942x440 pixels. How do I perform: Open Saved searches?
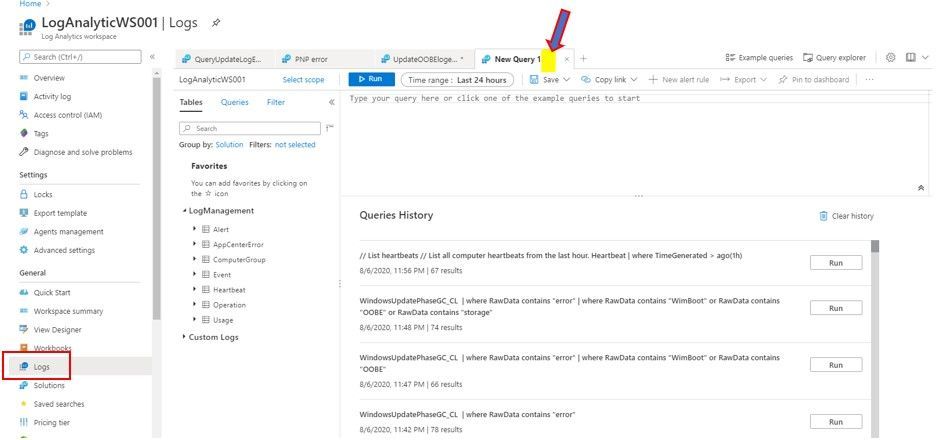(x=59, y=404)
